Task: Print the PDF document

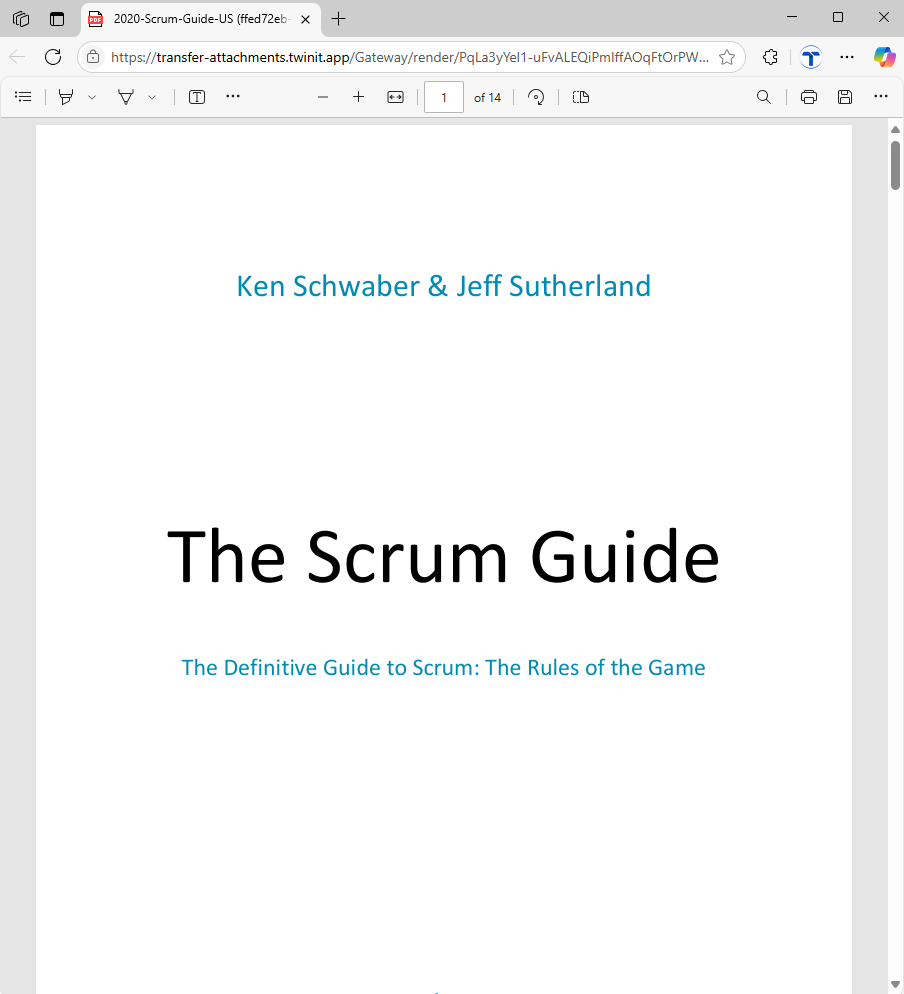Action: (809, 97)
